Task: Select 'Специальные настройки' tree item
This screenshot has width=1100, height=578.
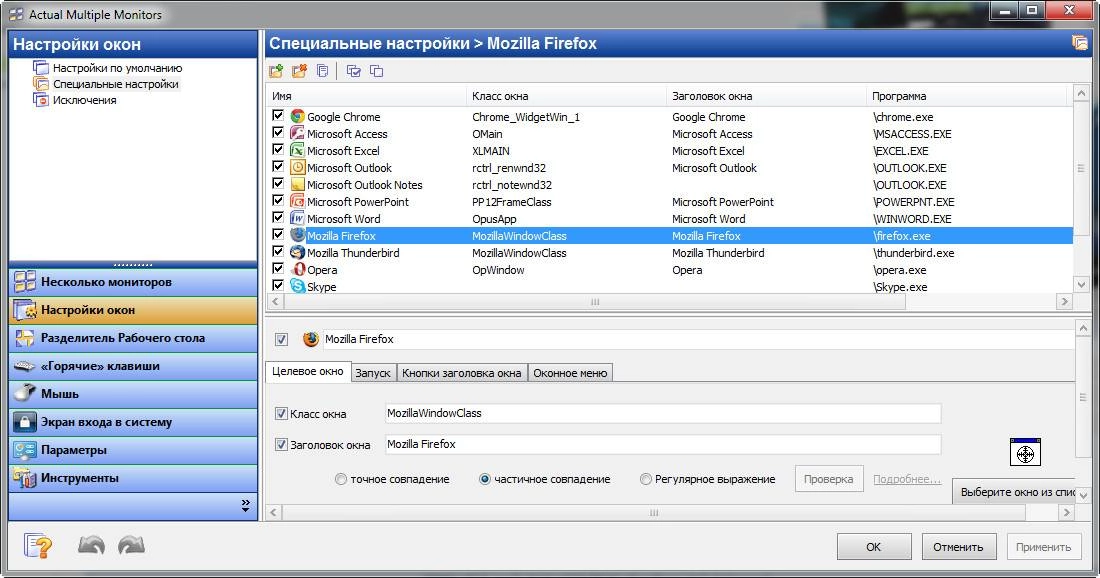Action: click(x=116, y=84)
